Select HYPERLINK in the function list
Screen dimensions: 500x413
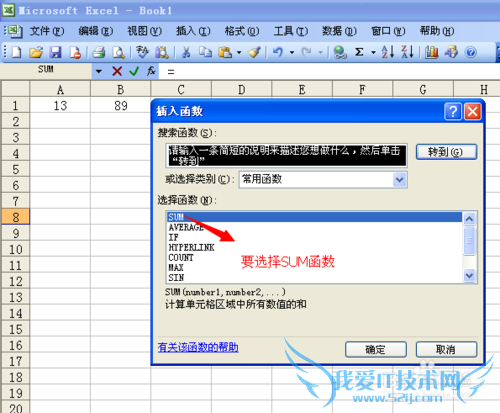314,247
